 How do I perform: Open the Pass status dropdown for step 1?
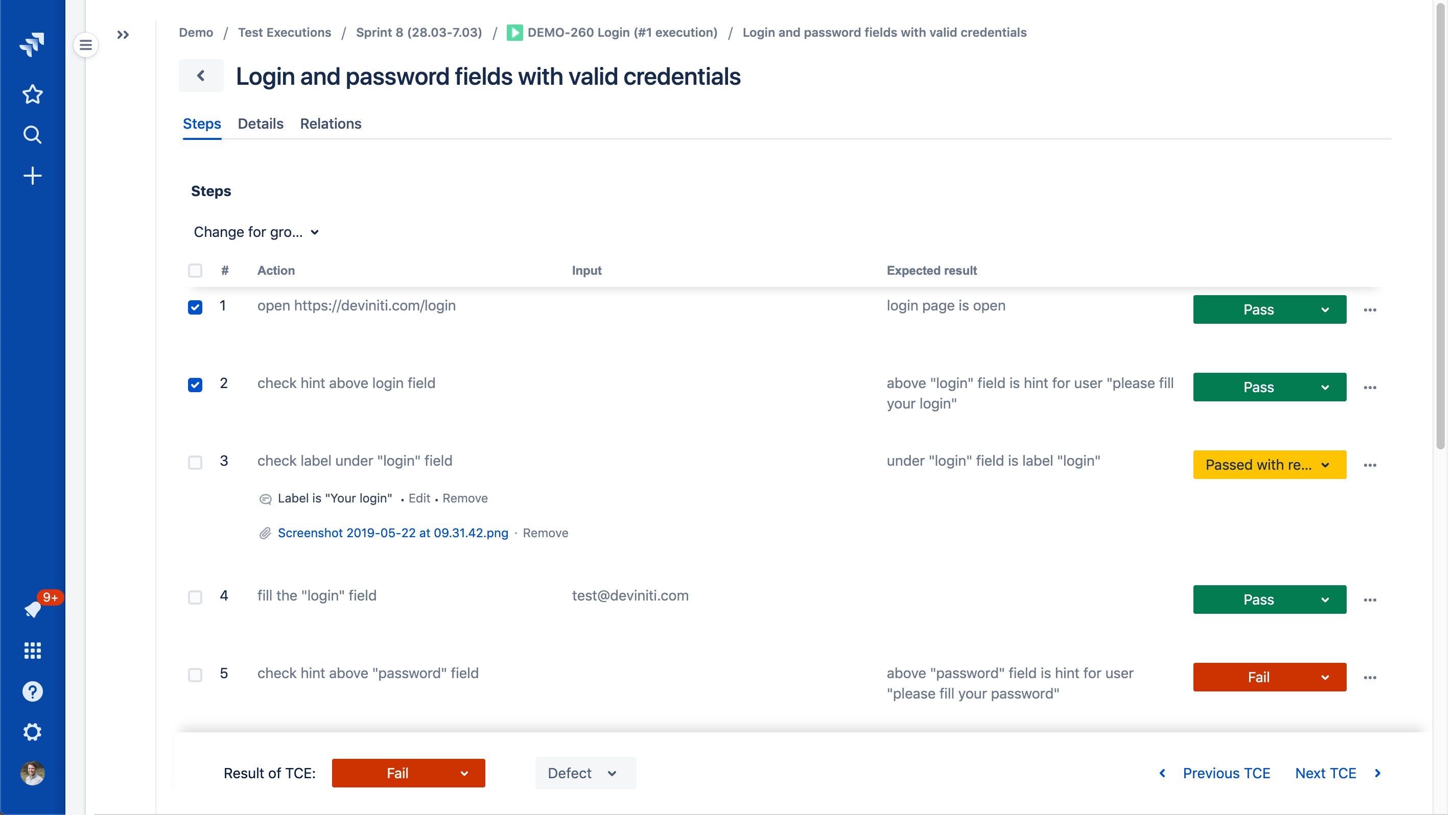pos(1325,309)
